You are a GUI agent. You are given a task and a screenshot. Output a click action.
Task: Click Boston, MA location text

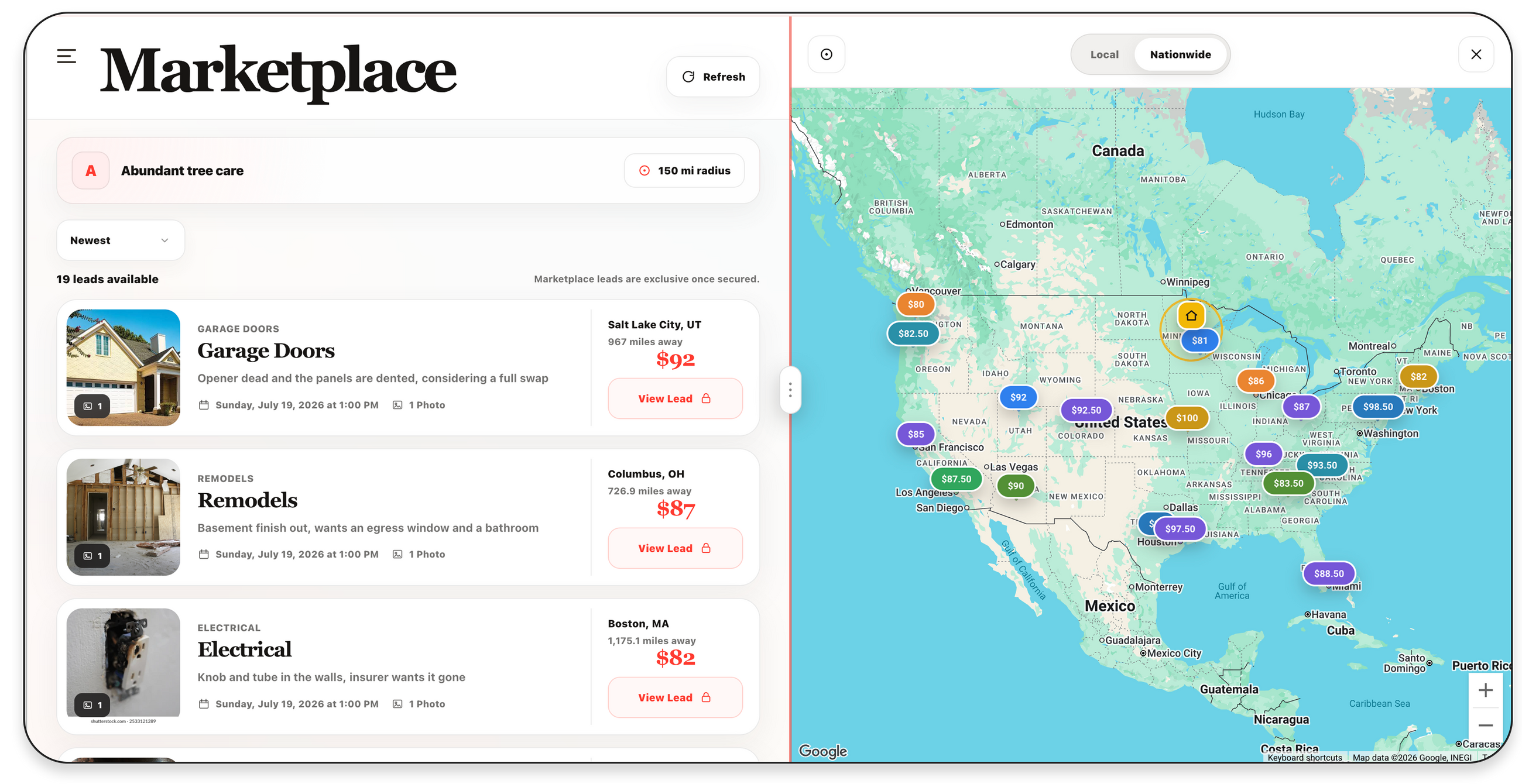tap(638, 624)
